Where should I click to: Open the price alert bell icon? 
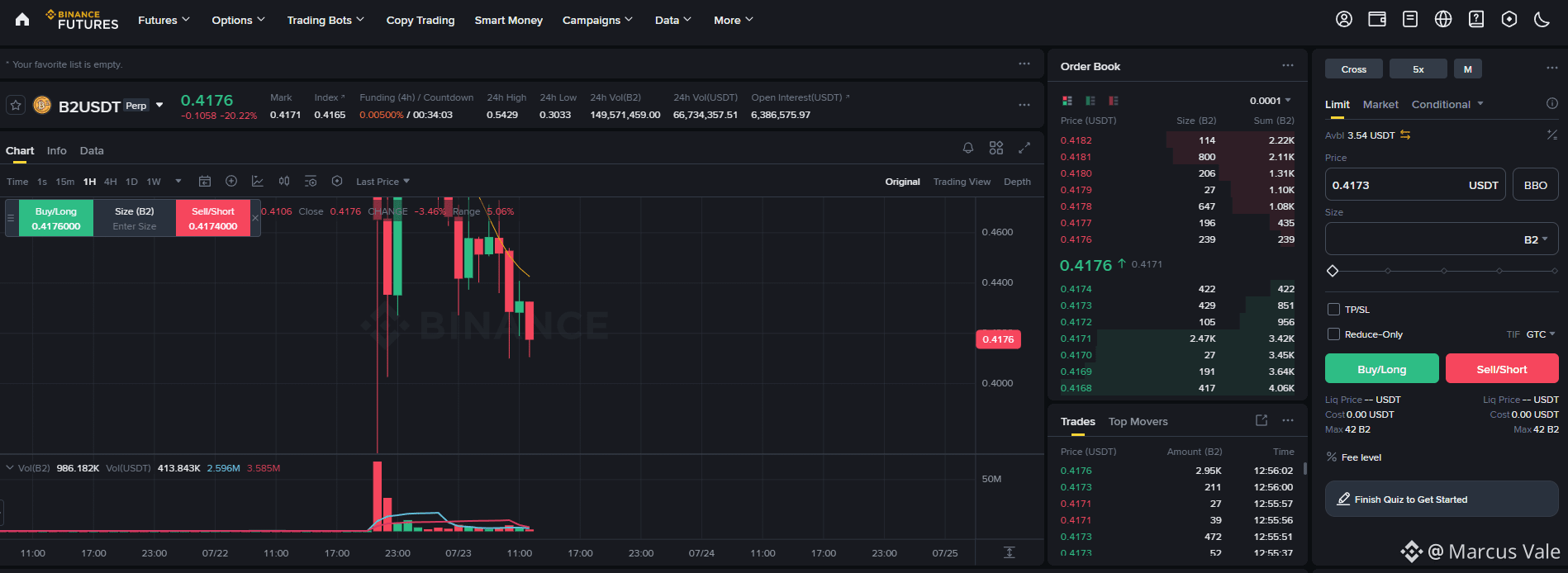pyautogui.click(x=968, y=148)
